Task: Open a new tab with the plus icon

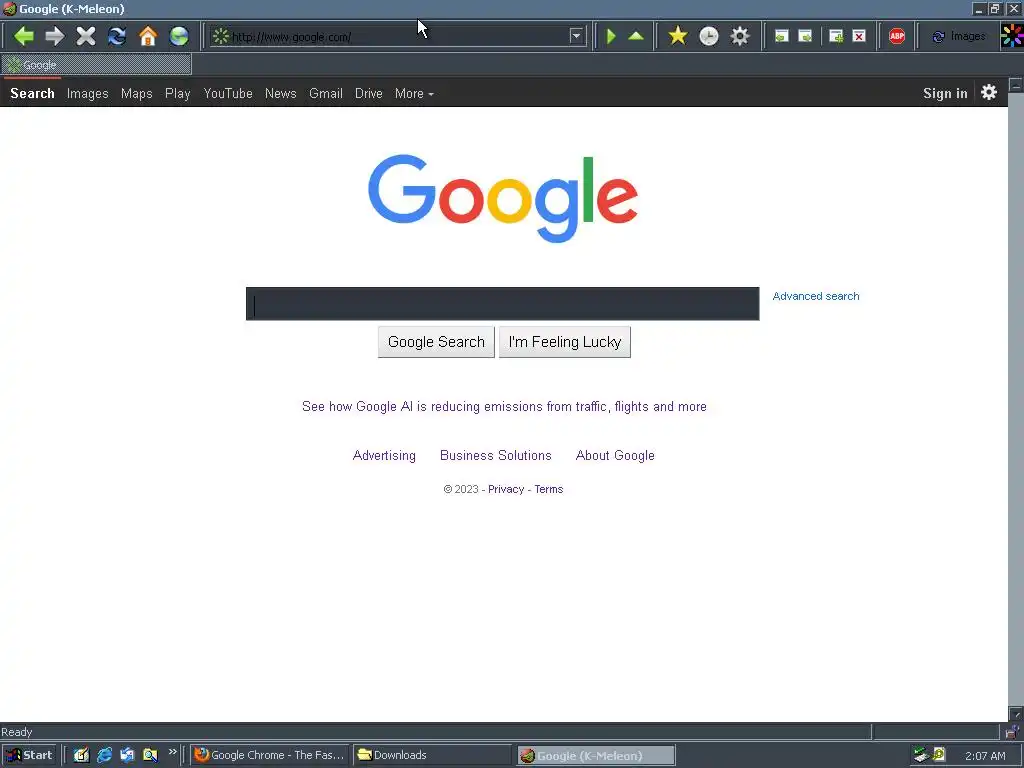Action: tap(836, 37)
